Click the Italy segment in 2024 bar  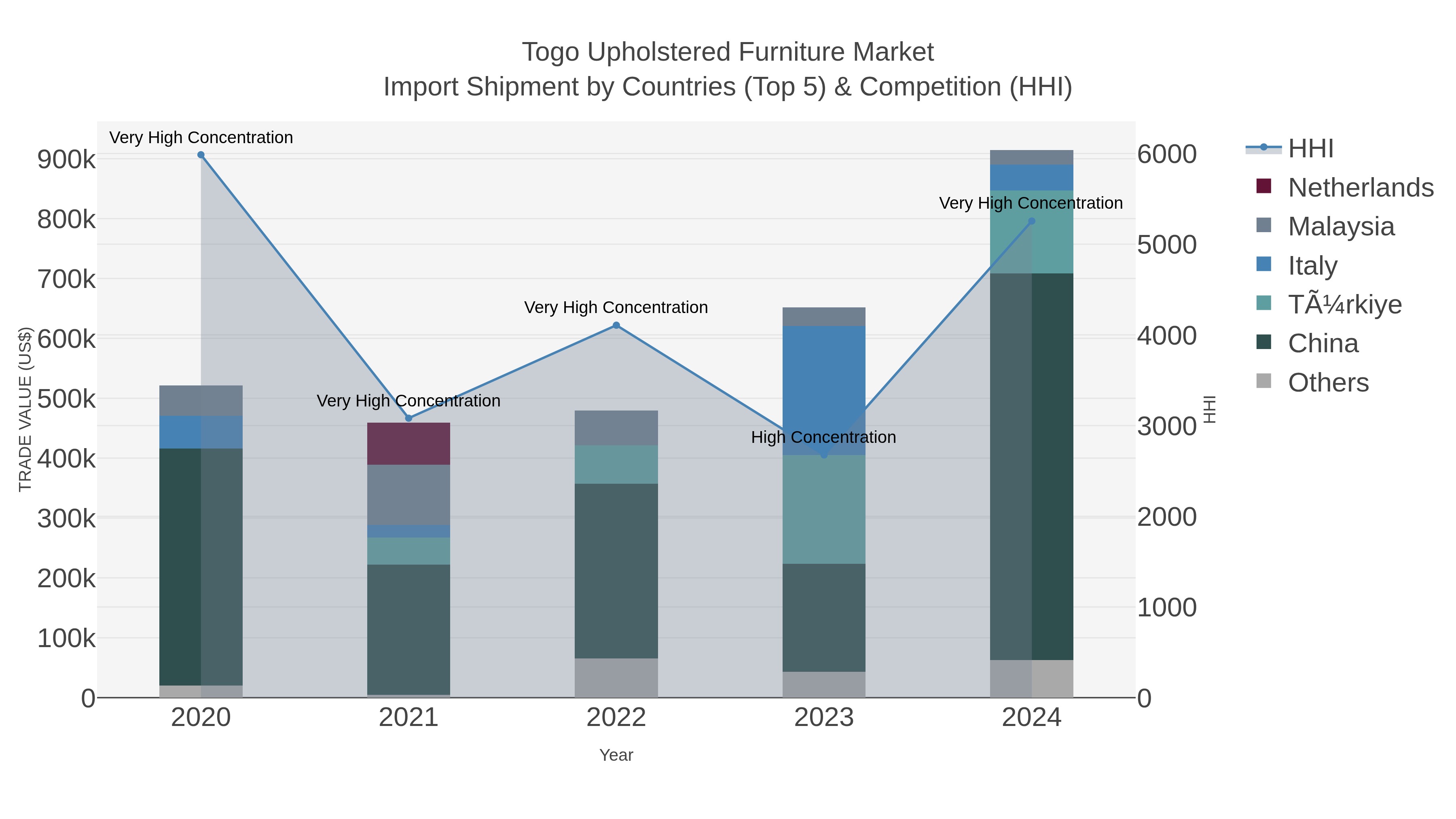point(1031,178)
